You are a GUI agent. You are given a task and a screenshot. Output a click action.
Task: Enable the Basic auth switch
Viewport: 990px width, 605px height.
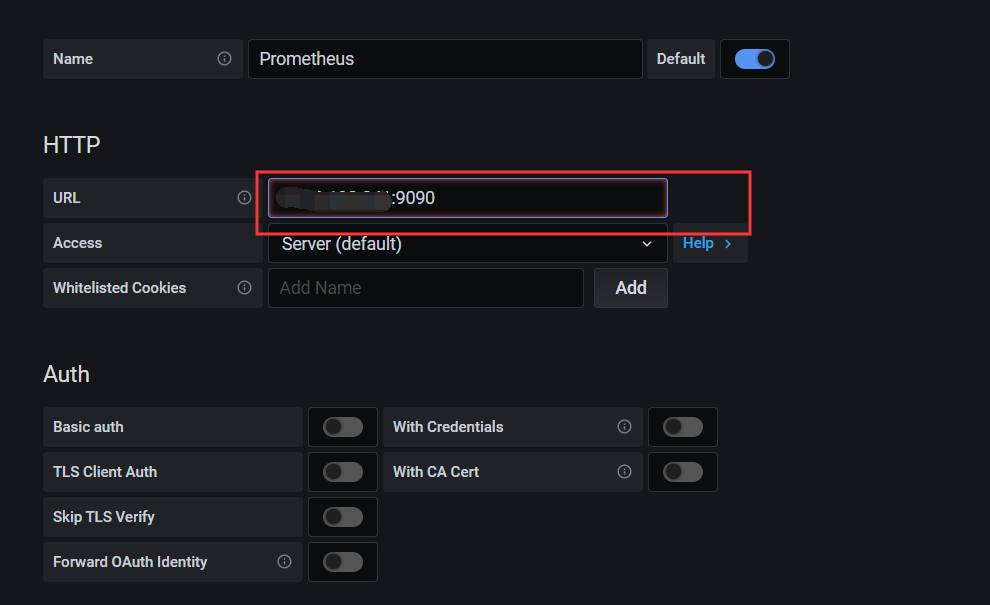(x=343, y=427)
